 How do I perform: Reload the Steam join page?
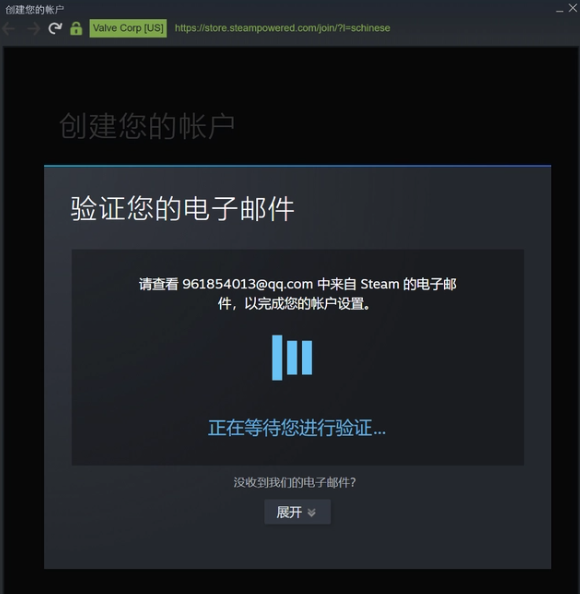point(55,28)
